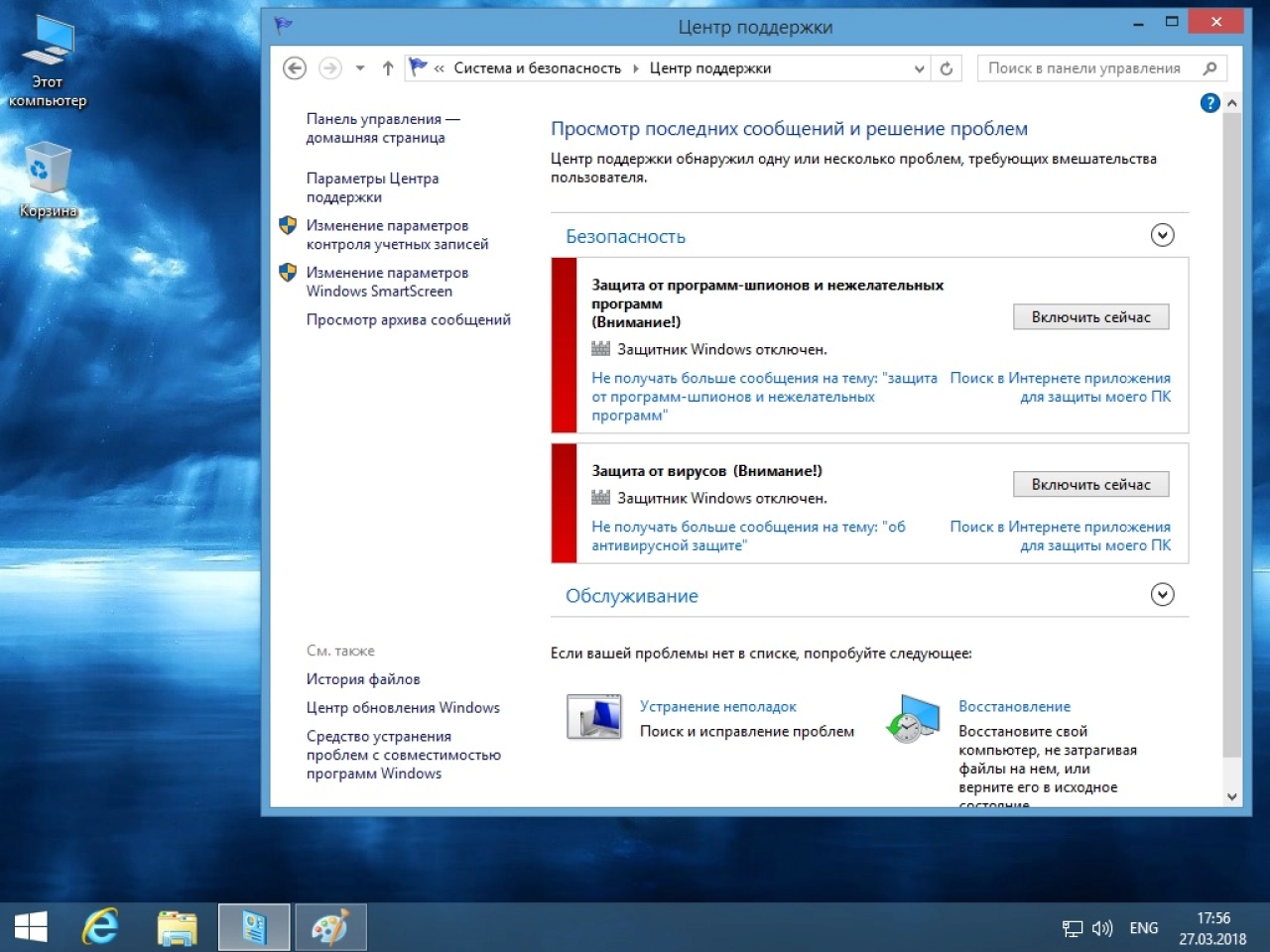
Task: Open 'Изменение параметров контроля учетных записей'
Action: click(x=397, y=235)
